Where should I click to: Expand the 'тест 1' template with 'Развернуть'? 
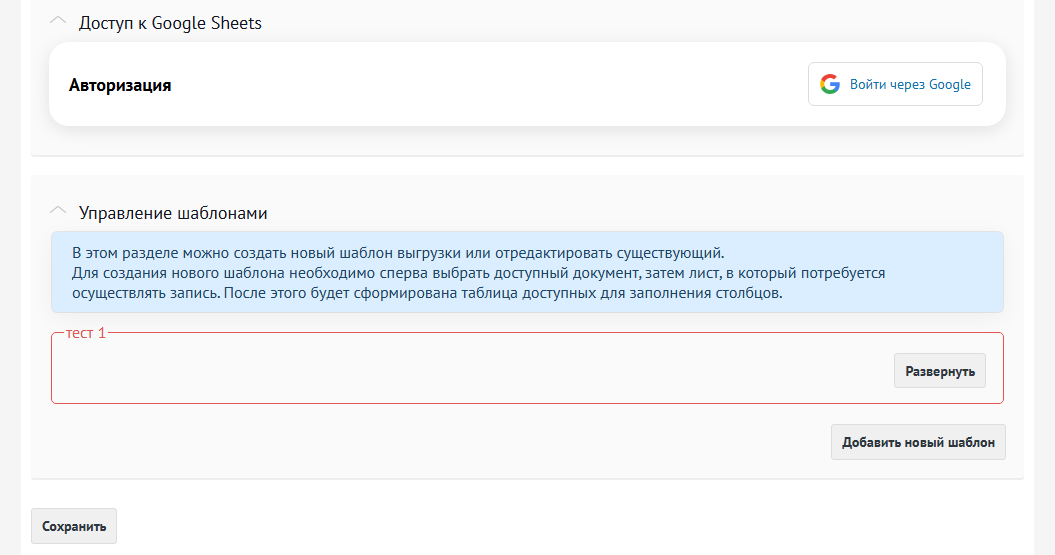point(939,371)
